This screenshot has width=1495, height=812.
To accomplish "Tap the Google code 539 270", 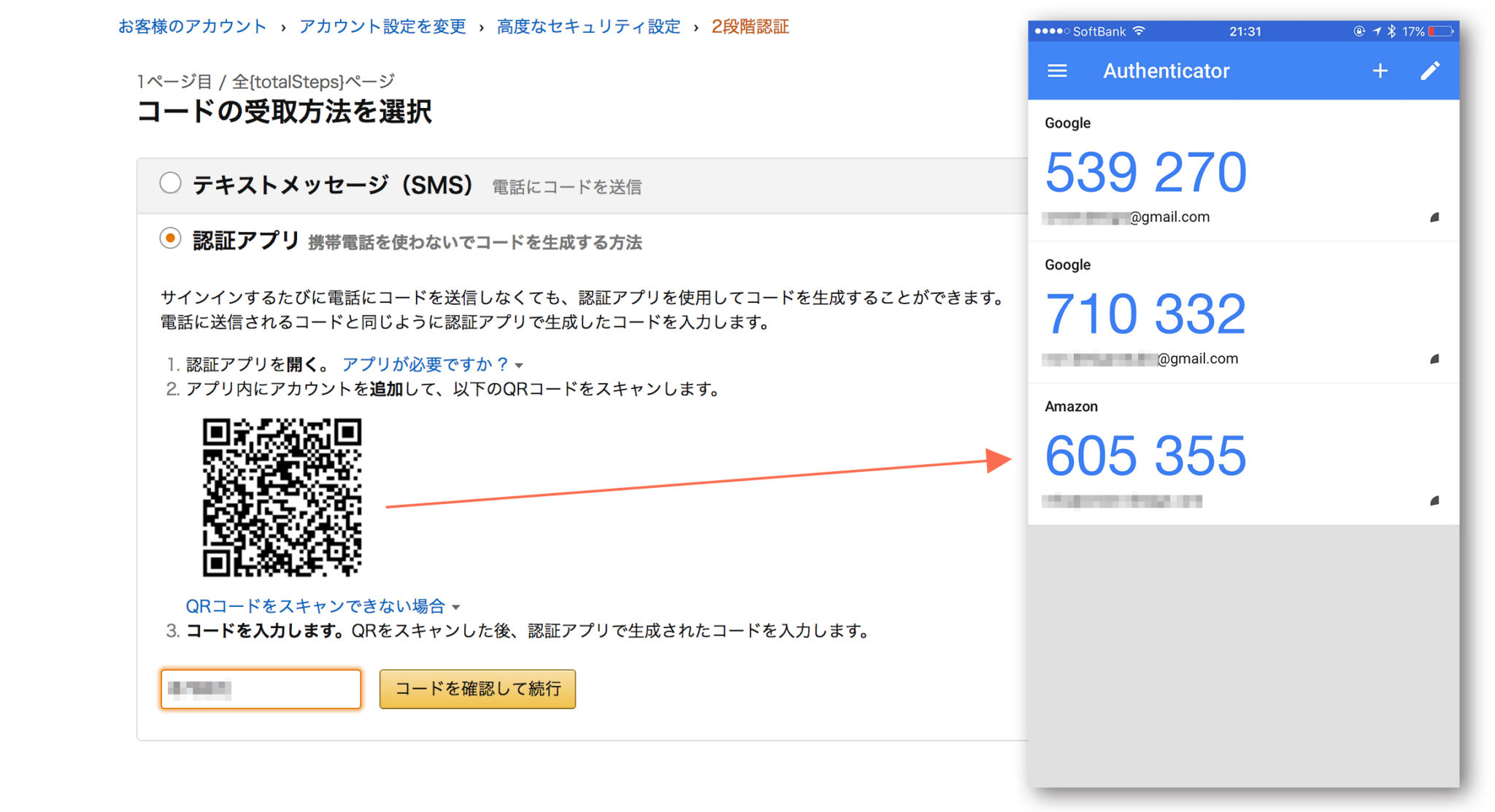I will 1145,173.
